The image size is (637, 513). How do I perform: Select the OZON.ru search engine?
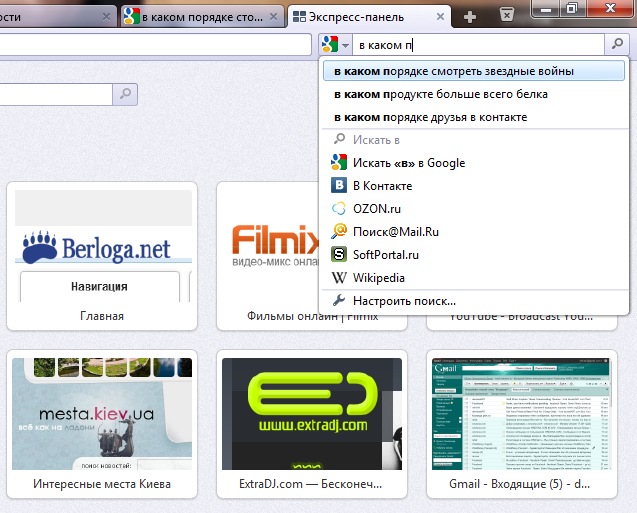[474, 209]
